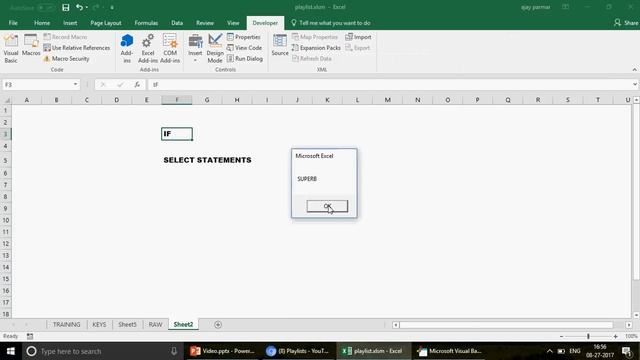This screenshot has height=360, width=640.
Task: Open COM Add-ins dialog
Action: 170,49
